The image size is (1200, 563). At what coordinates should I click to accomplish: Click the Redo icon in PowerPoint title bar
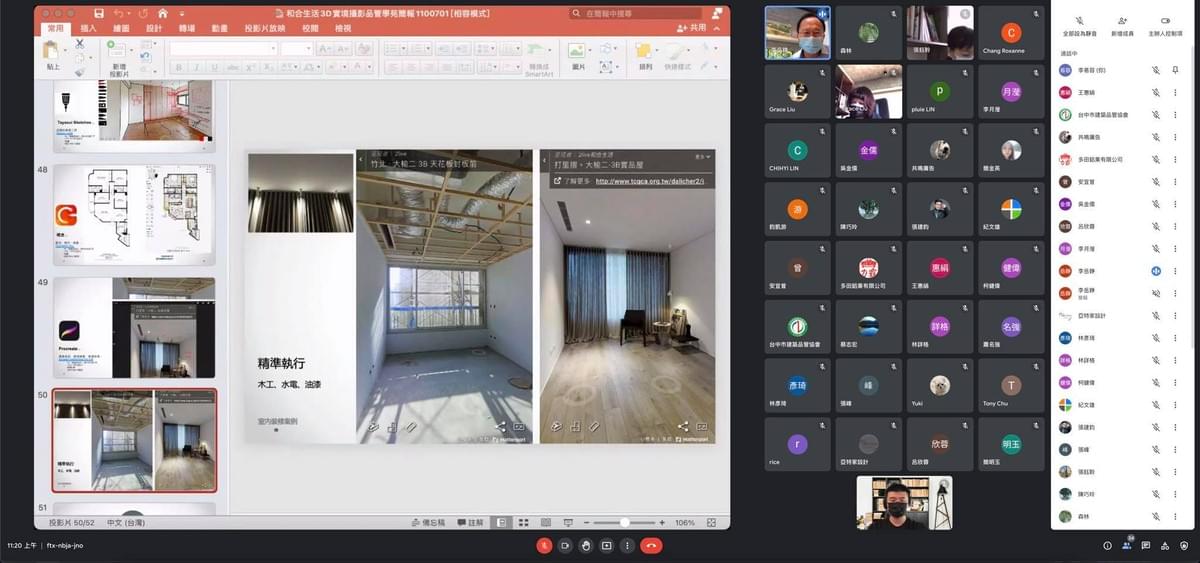coord(144,14)
